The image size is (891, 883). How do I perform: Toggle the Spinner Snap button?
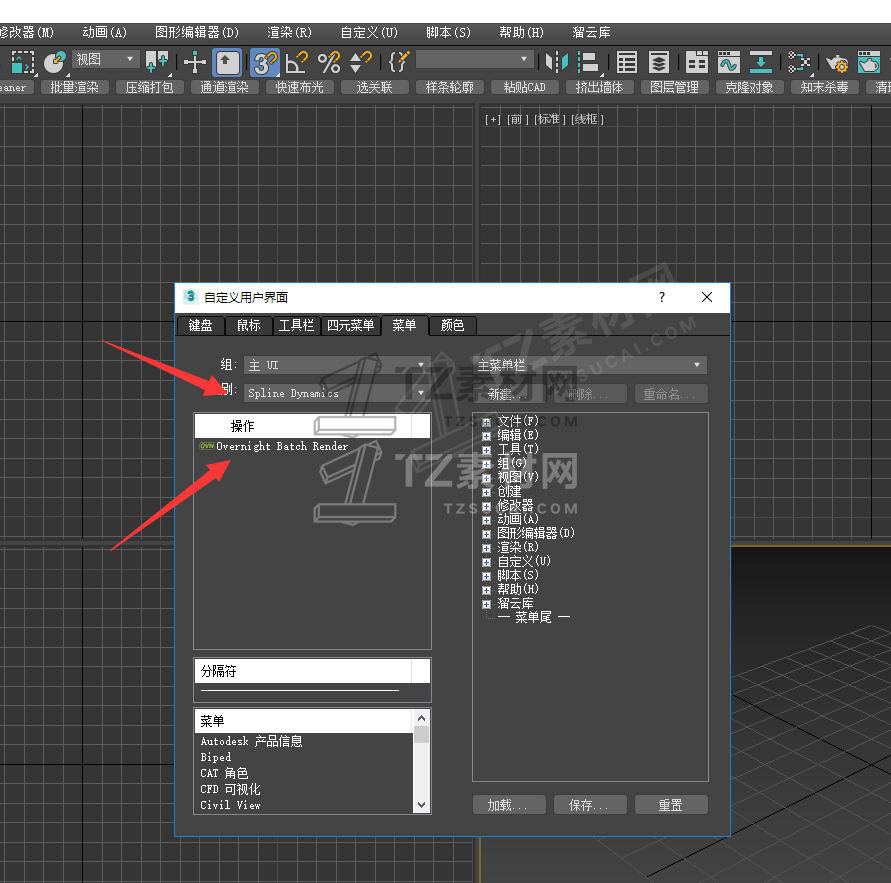[360, 62]
